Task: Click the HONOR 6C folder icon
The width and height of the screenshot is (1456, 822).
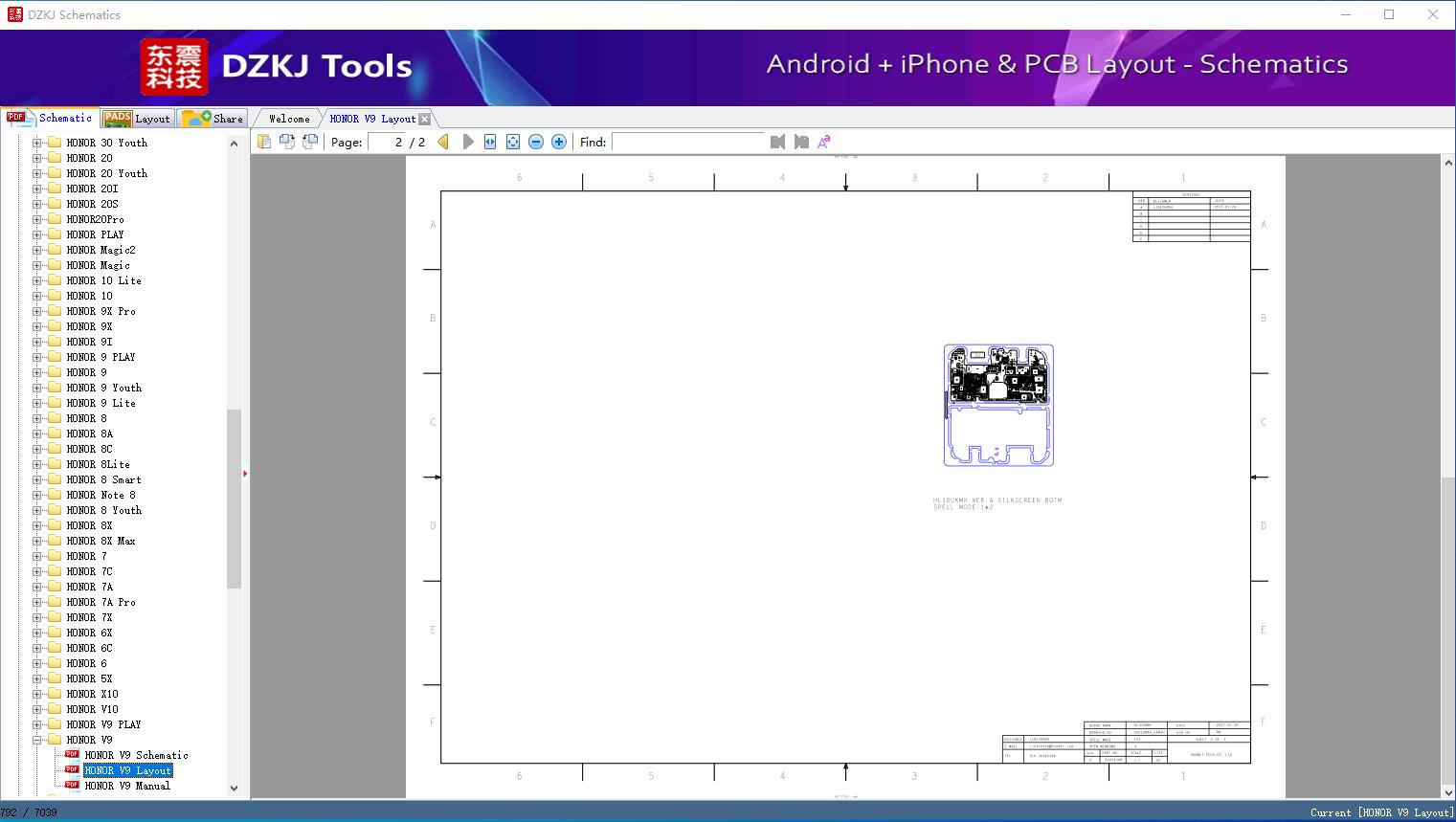Action: [55, 648]
